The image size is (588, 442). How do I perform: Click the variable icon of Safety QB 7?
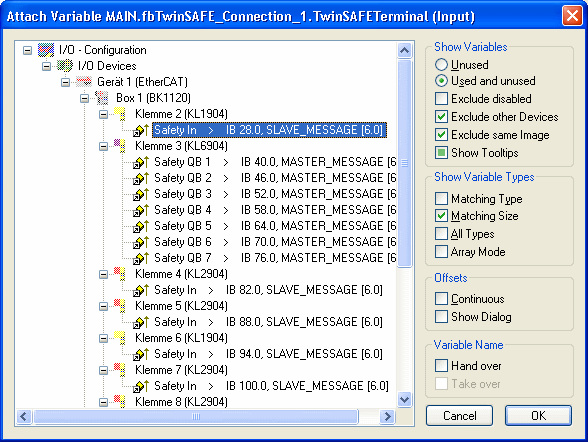141,258
